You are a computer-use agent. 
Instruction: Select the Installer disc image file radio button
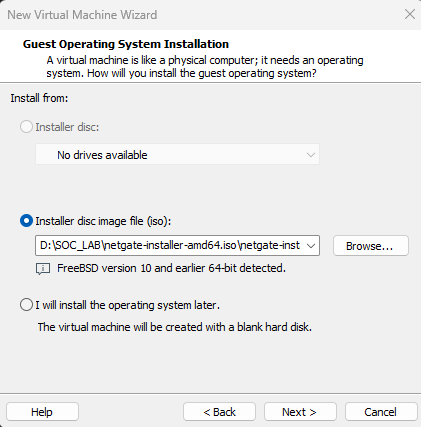tap(26, 221)
